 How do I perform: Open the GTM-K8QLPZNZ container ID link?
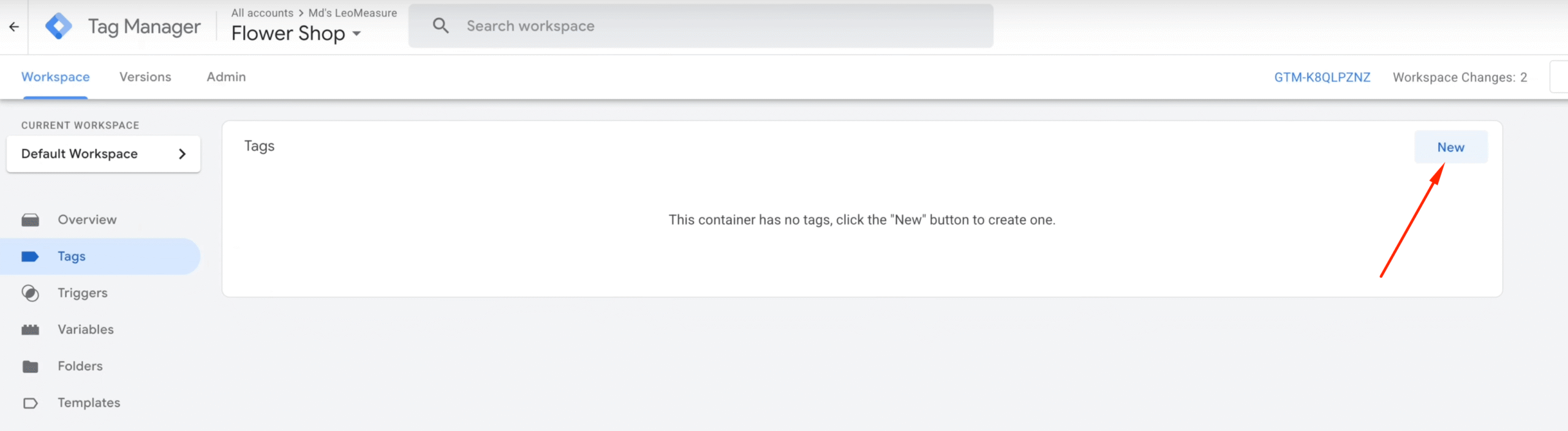pyautogui.click(x=1322, y=77)
